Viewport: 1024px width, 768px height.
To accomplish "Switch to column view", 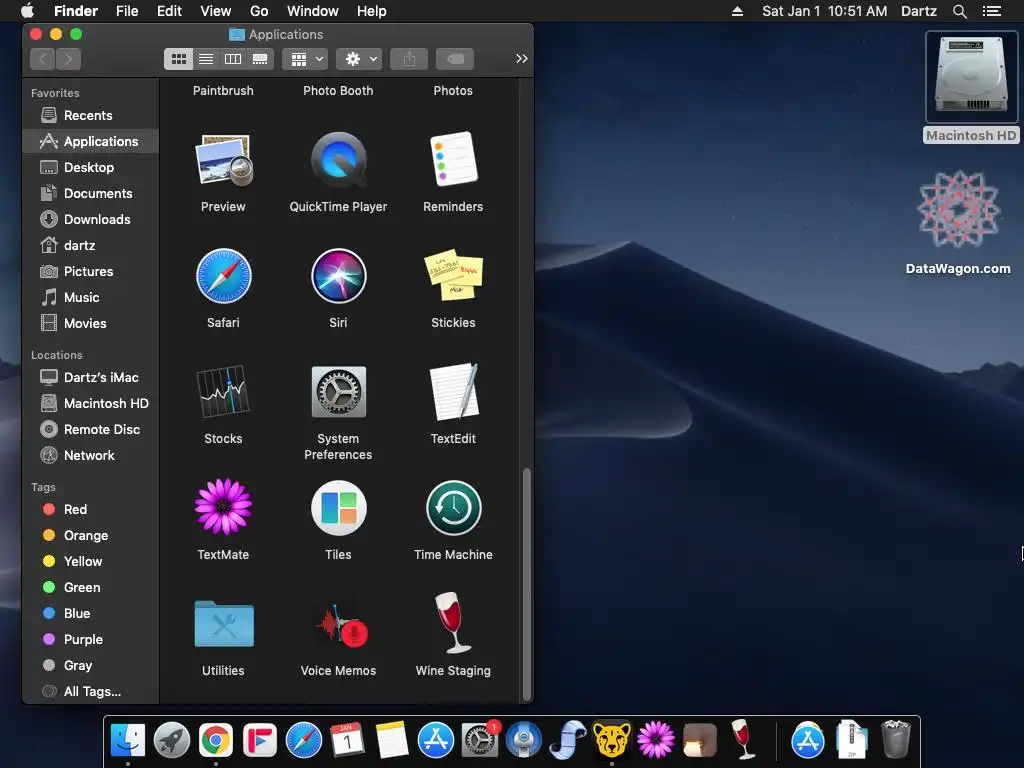I will click(x=233, y=59).
